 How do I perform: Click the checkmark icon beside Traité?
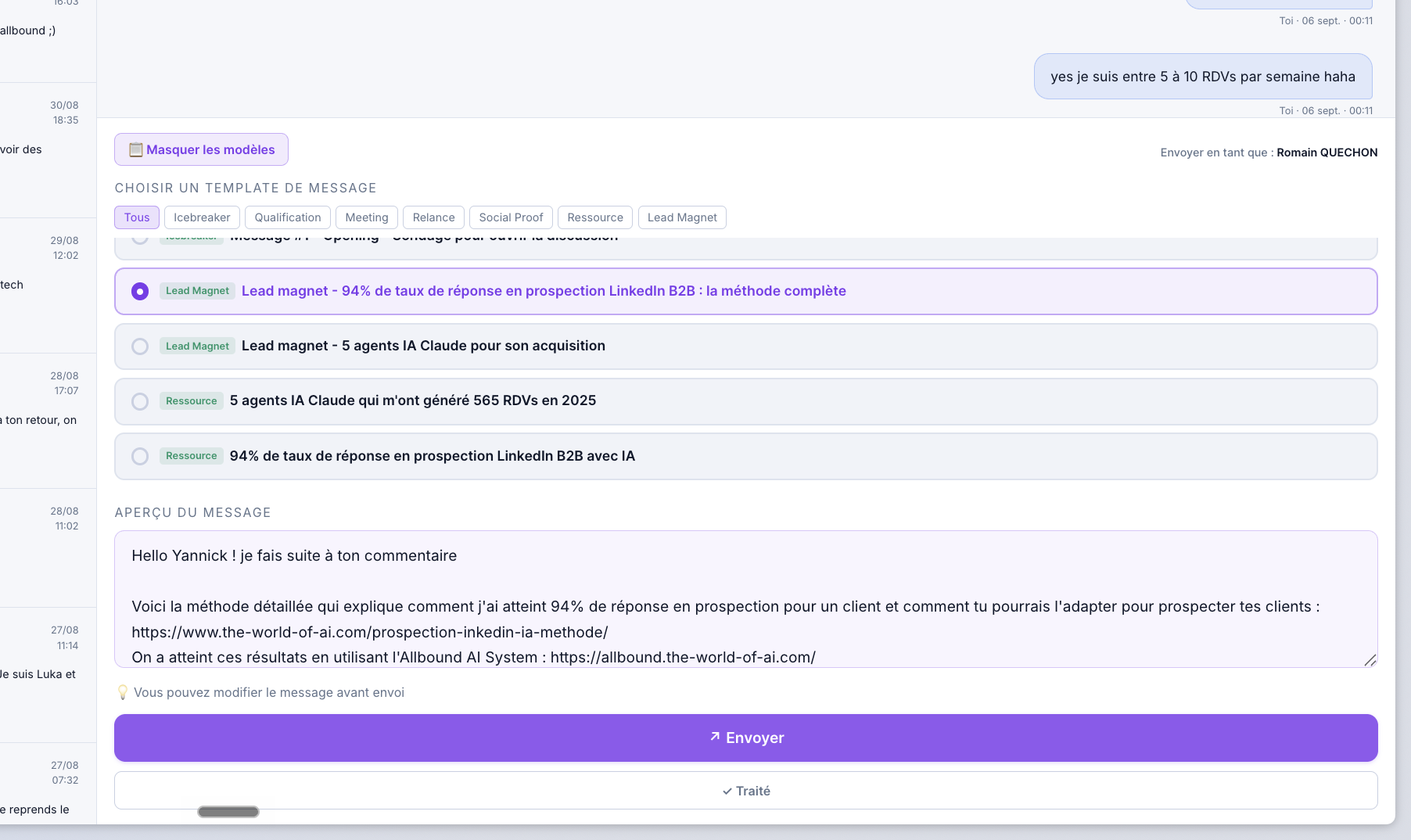point(727,791)
